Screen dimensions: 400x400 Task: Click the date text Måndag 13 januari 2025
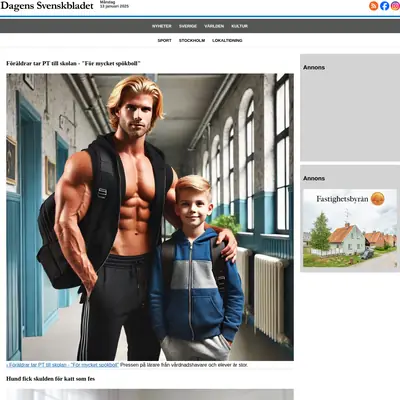pyautogui.click(x=114, y=4)
